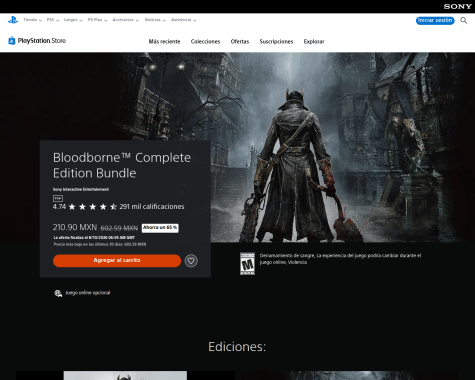Open the Explorar tab

314,42
